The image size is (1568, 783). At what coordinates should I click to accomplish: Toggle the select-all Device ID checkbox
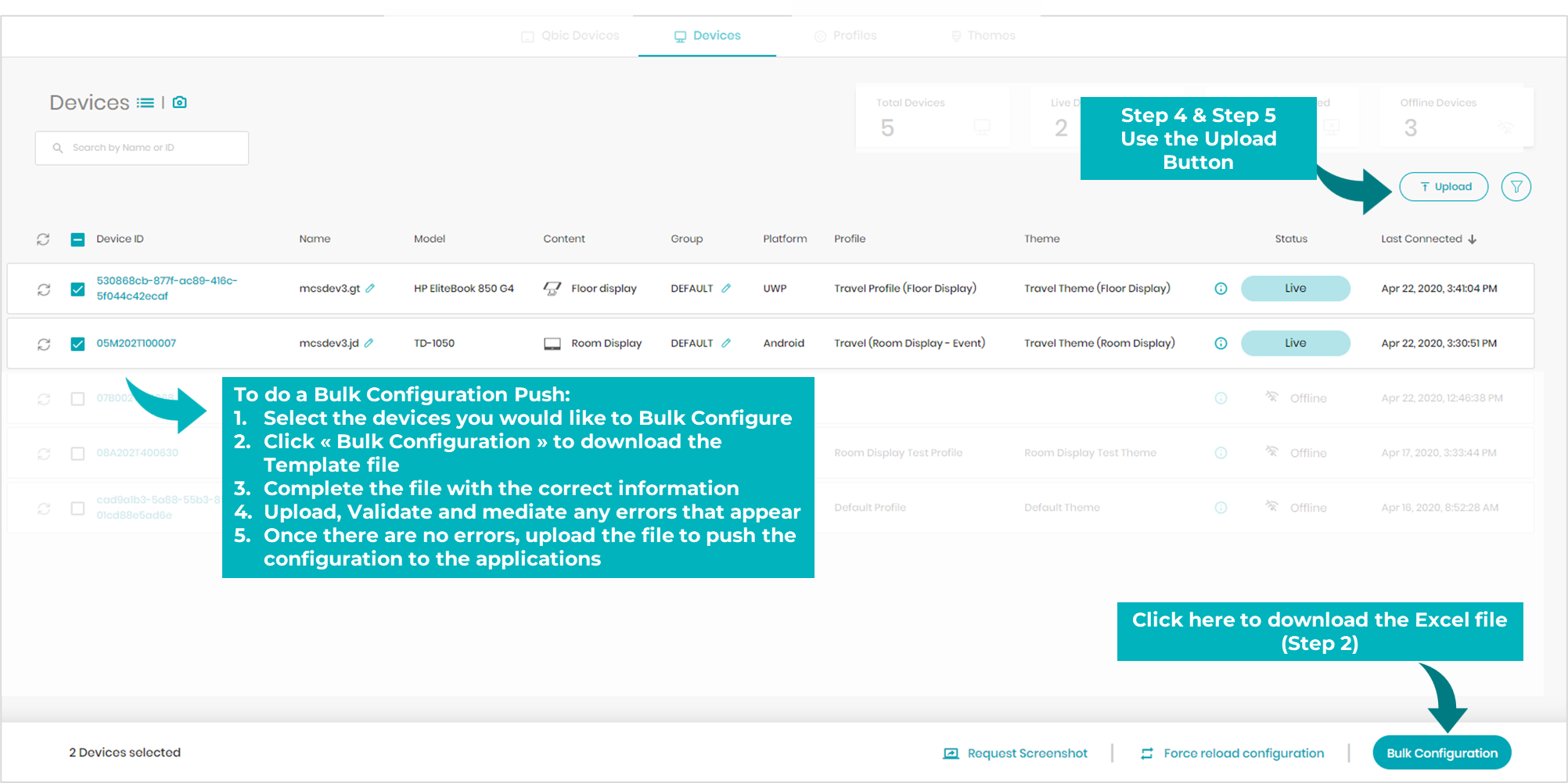pyautogui.click(x=77, y=239)
